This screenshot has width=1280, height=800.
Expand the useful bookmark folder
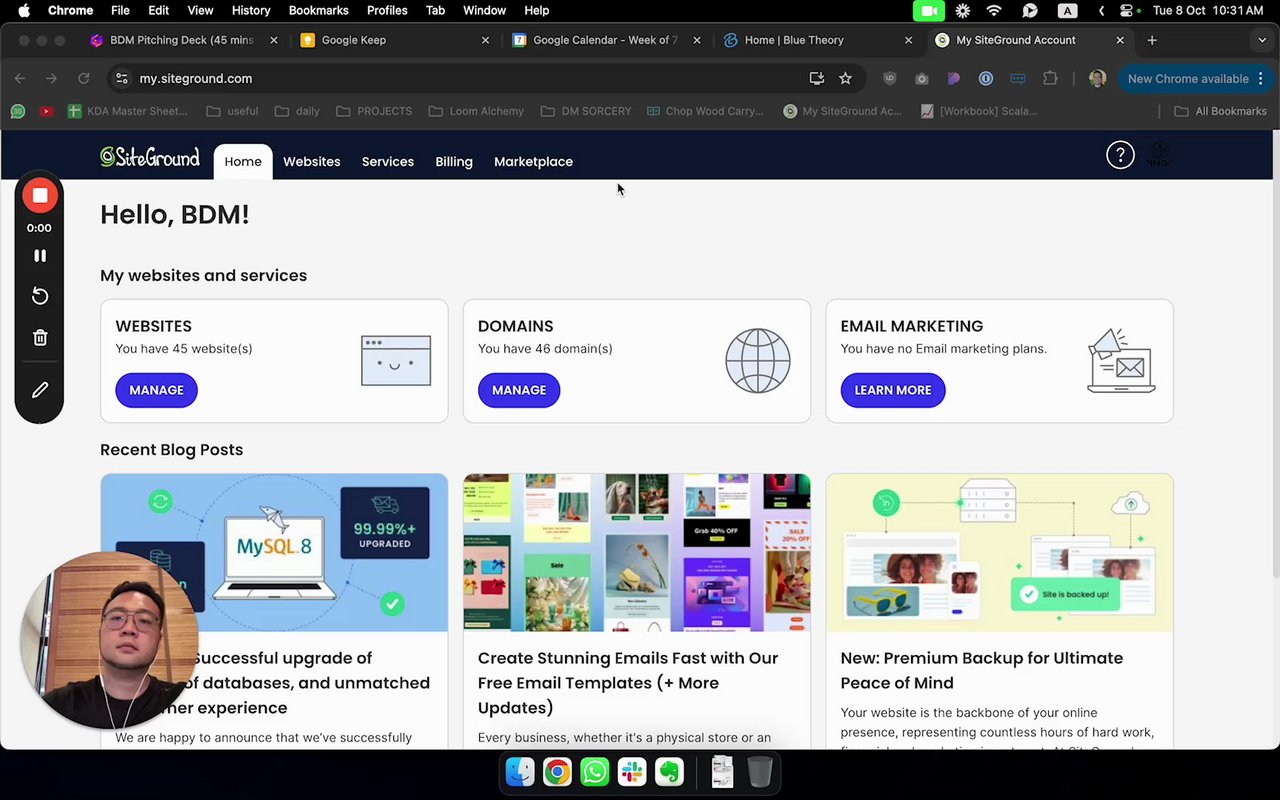pyautogui.click(x=232, y=111)
